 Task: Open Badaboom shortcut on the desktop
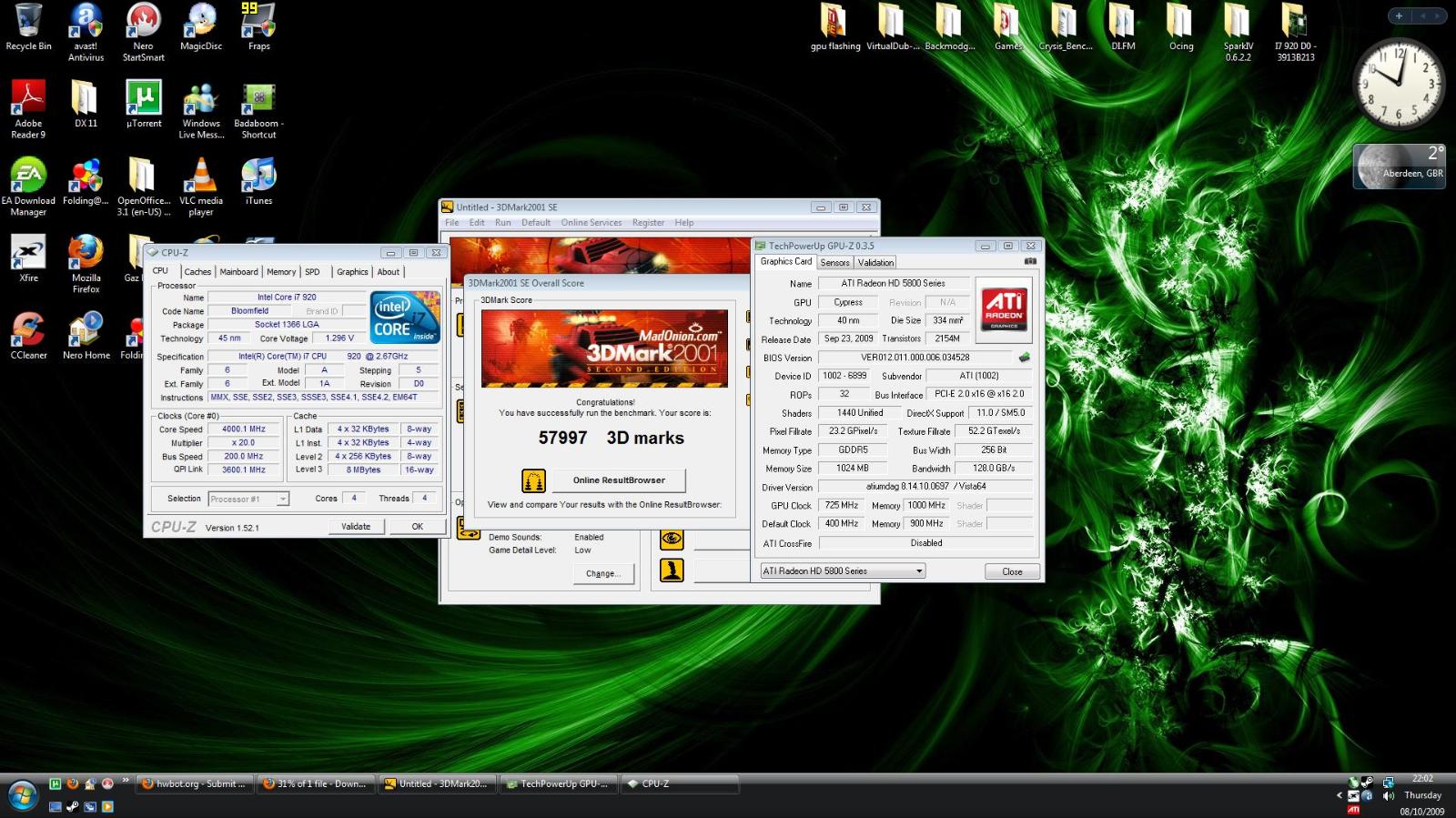tap(258, 110)
